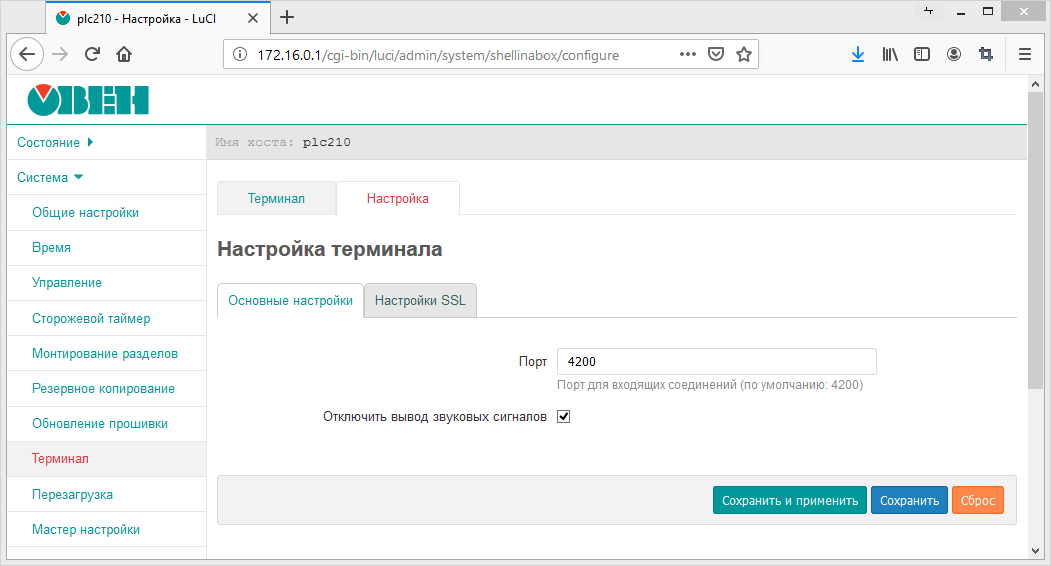Bookmark this page with star icon
The height and width of the screenshot is (566, 1051).
(x=743, y=55)
